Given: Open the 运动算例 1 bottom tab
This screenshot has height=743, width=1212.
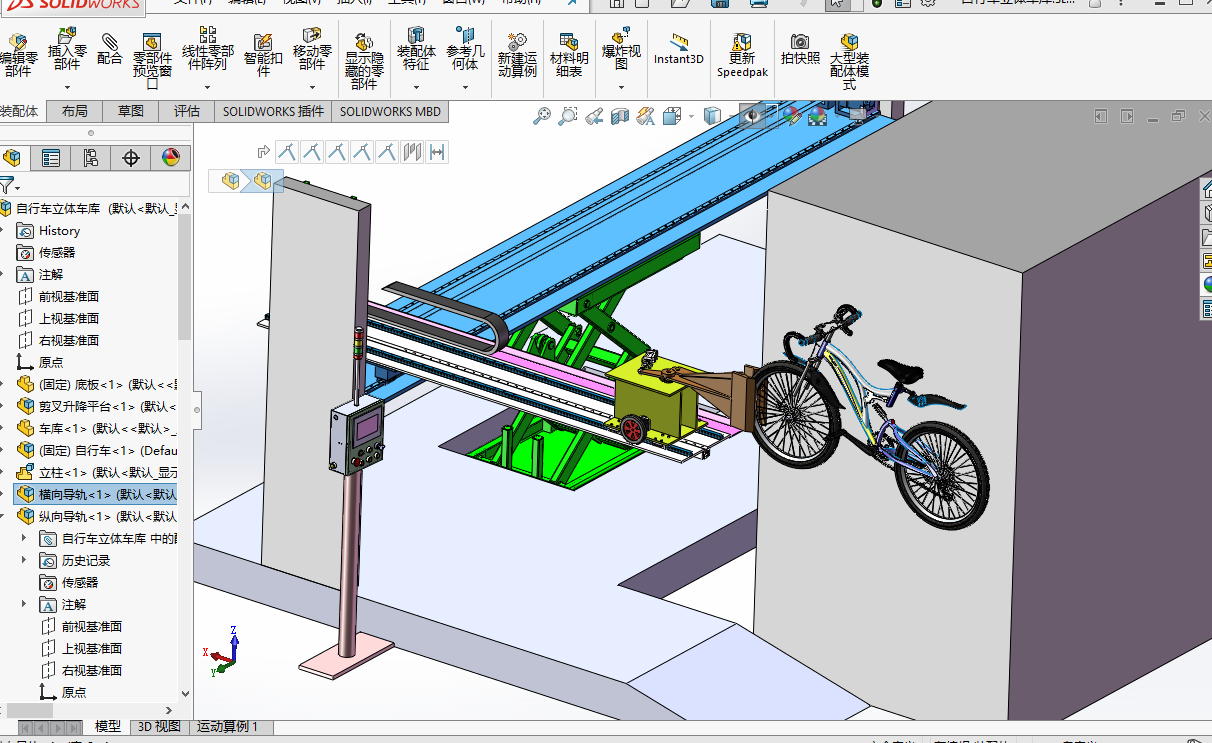Looking at the screenshot, I should pos(228,727).
